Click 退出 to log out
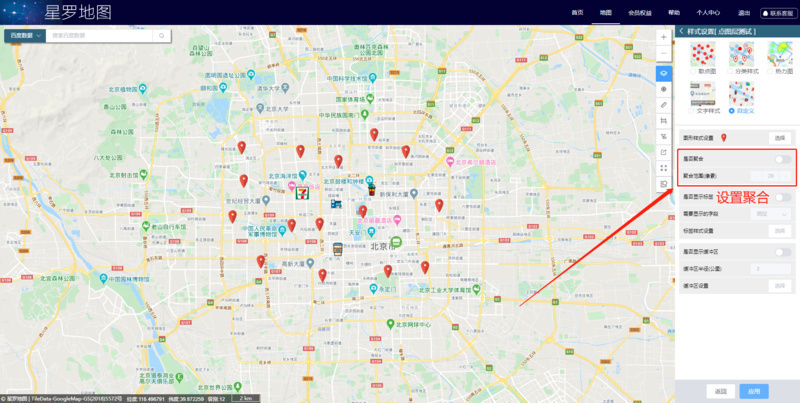This screenshot has height=403, width=800. pyautogui.click(x=743, y=13)
